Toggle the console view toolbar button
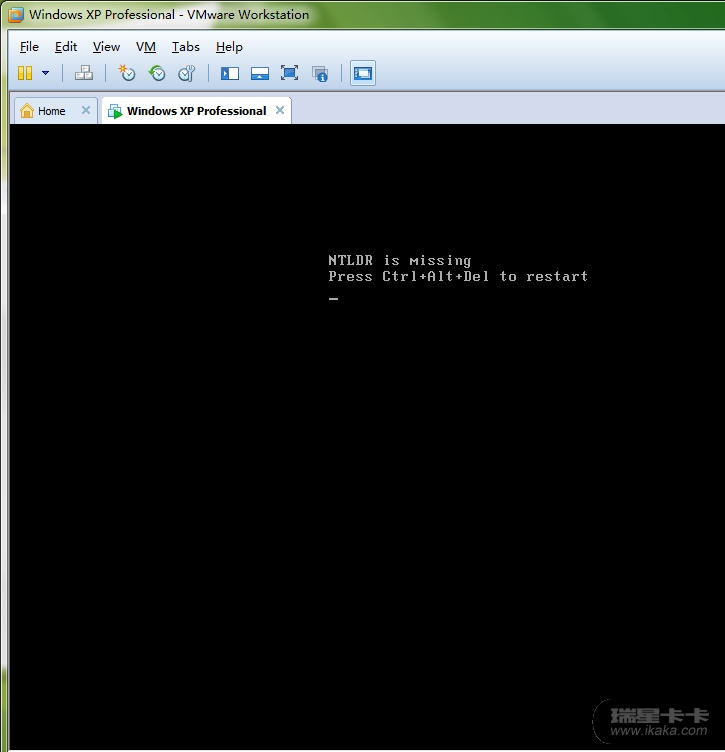Viewport: 725px width, 752px height. coord(363,73)
